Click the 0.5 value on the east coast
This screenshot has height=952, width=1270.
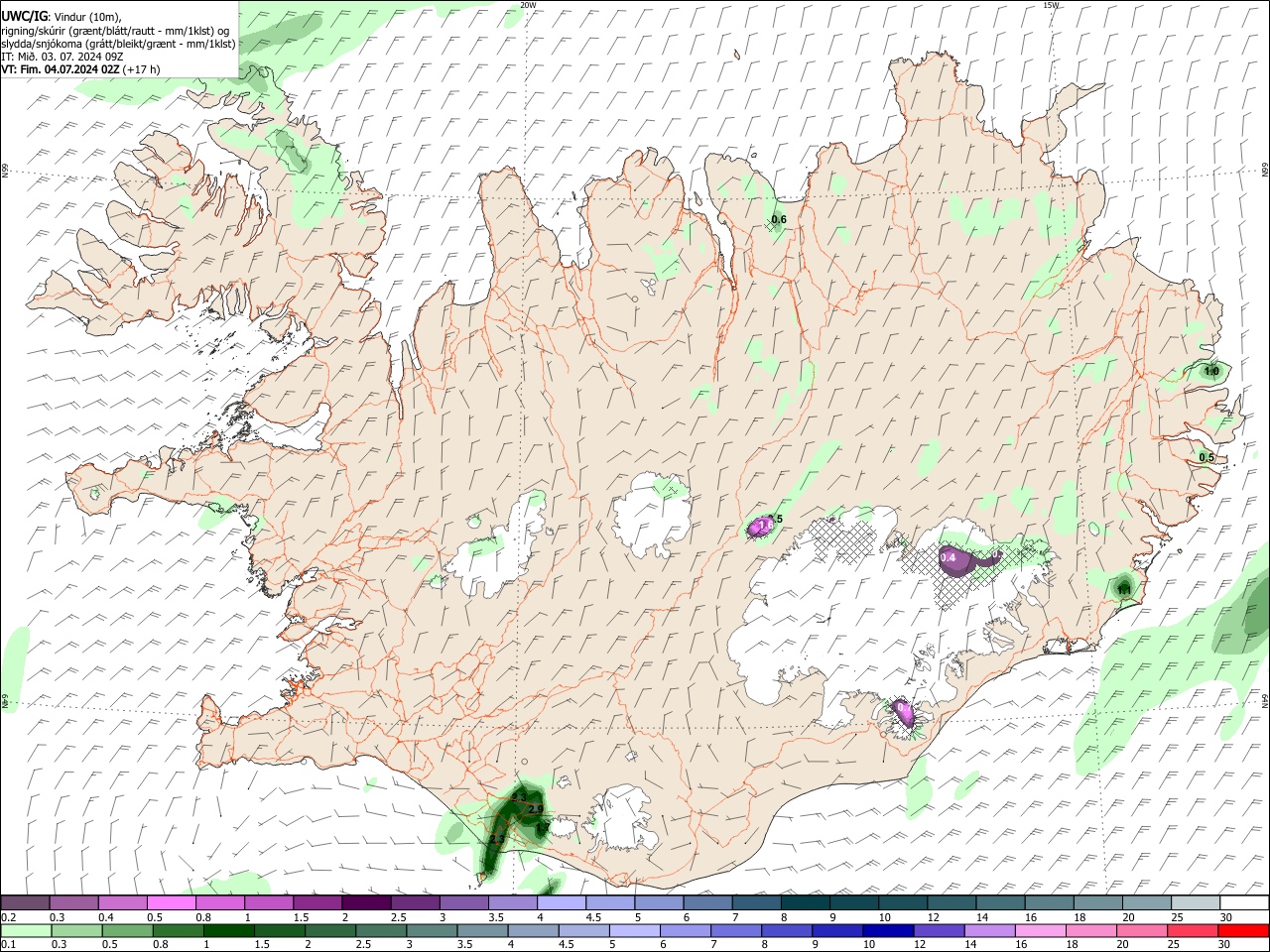[x=1206, y=458]
